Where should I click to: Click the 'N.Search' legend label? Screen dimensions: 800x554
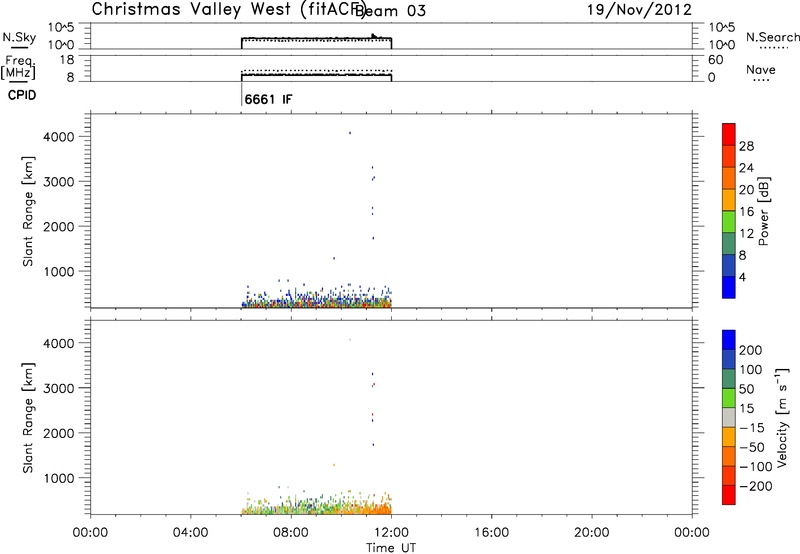[x=773, y=37]
